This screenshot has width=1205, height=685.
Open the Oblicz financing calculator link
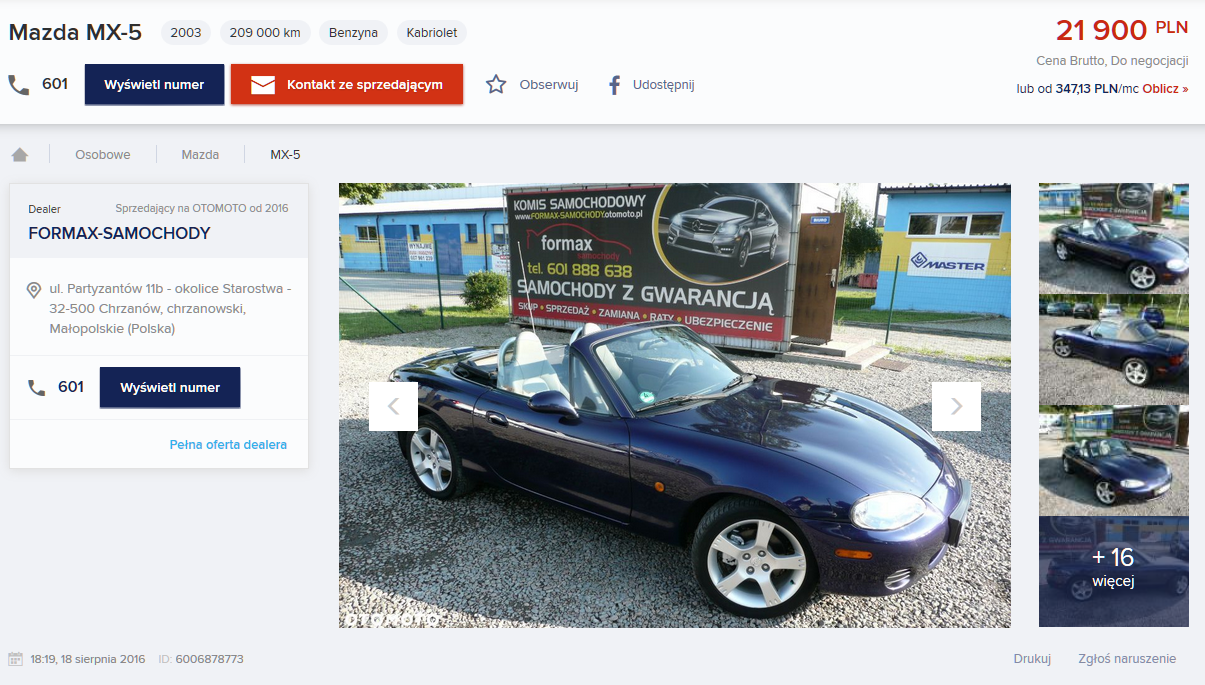(x=1165, y=89)
